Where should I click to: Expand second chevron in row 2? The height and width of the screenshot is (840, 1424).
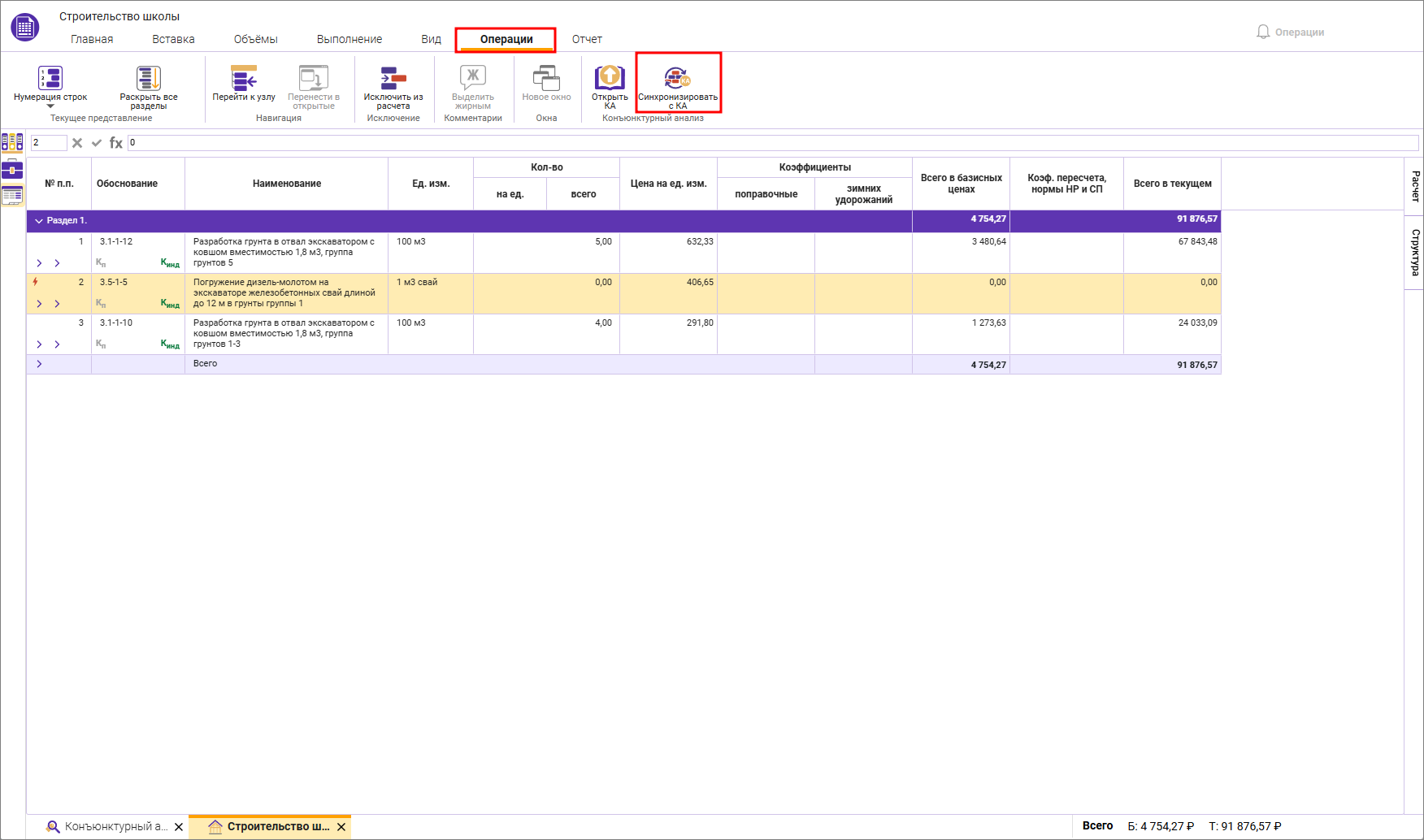coord(57,304)
